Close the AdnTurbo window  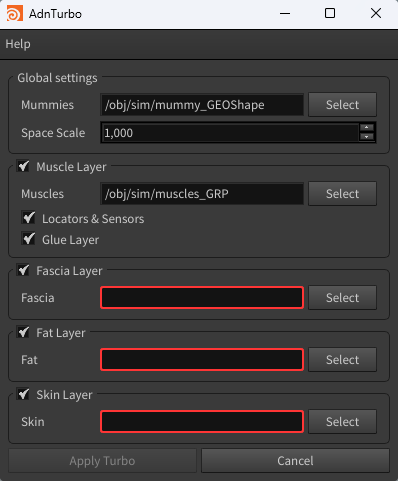point(376,14)
